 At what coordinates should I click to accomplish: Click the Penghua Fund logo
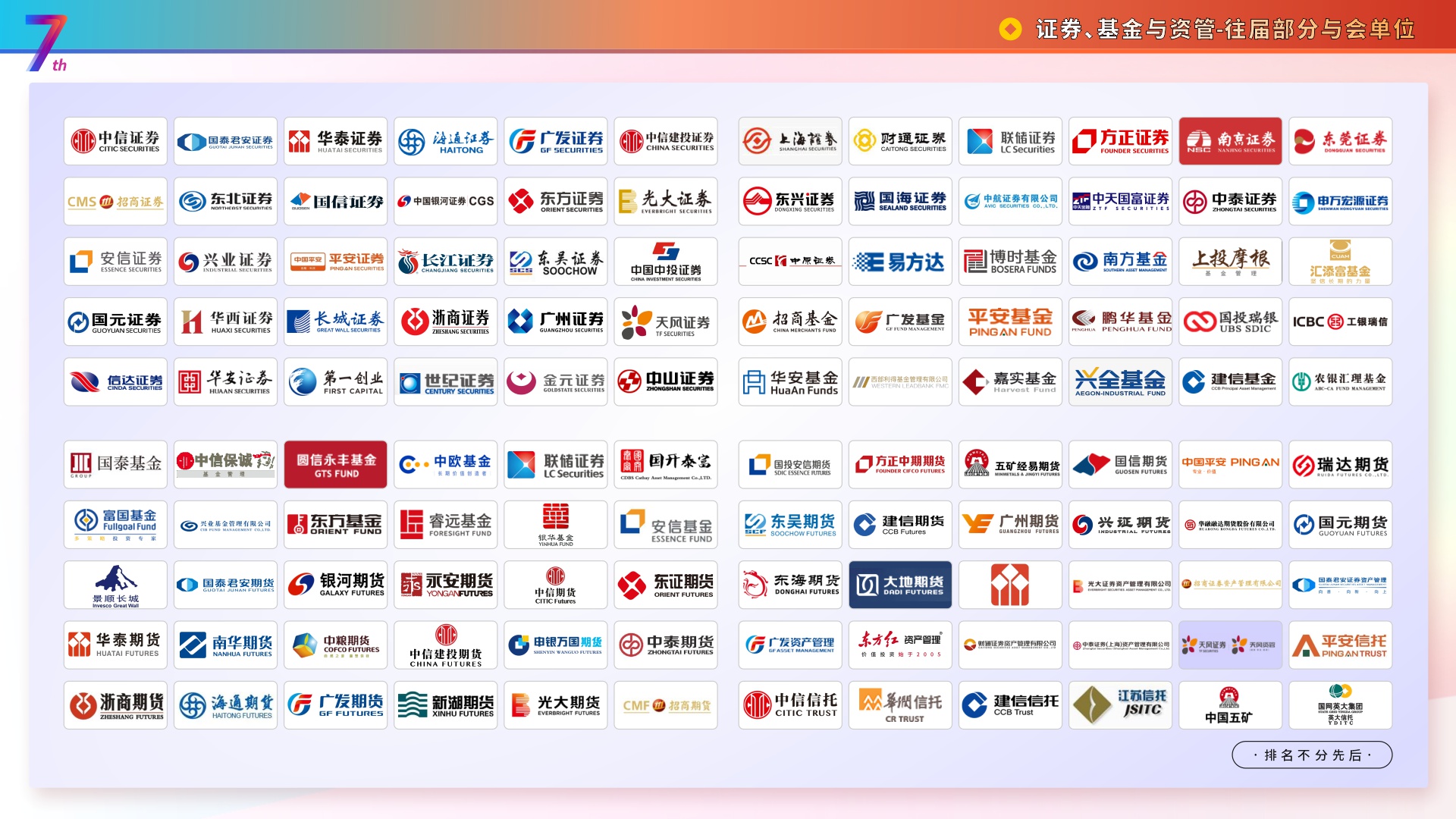click(1121, 322)
